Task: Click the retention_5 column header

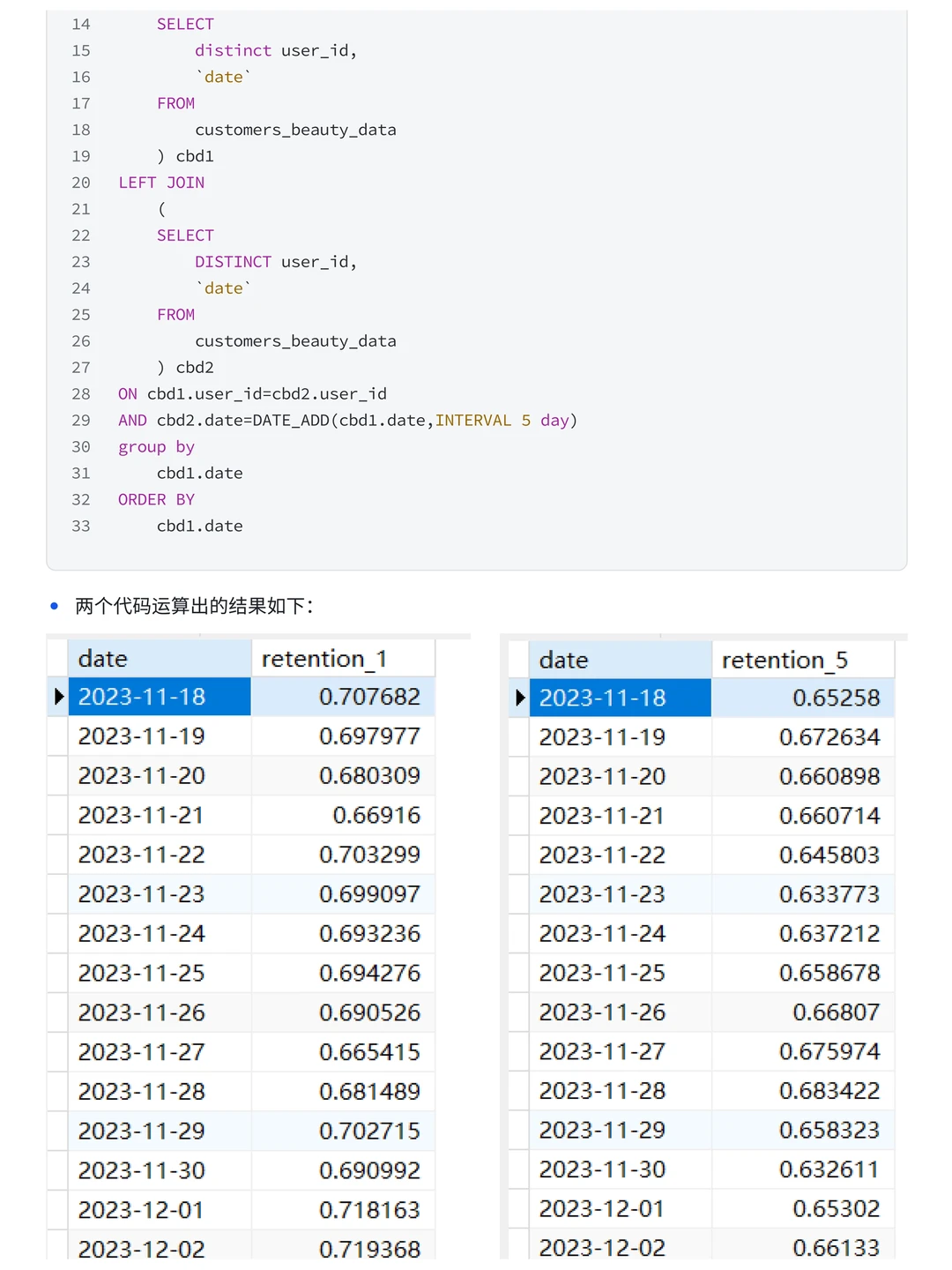Action: coord(803,660)
